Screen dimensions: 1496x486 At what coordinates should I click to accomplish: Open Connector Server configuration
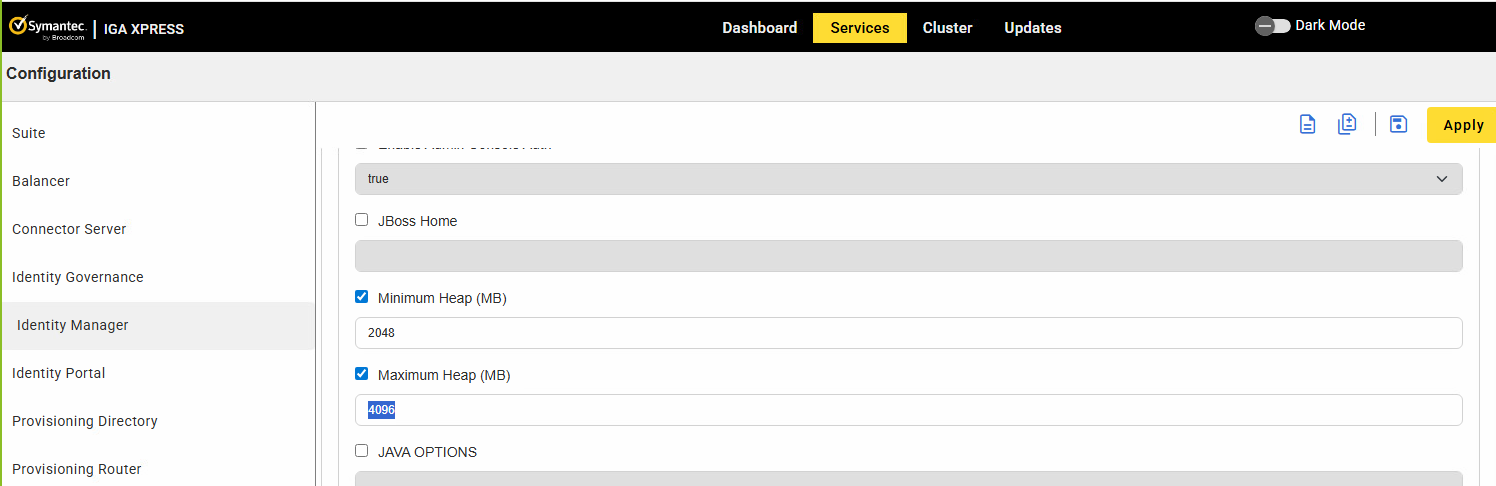pyautogui.click(x=69, y=229)
